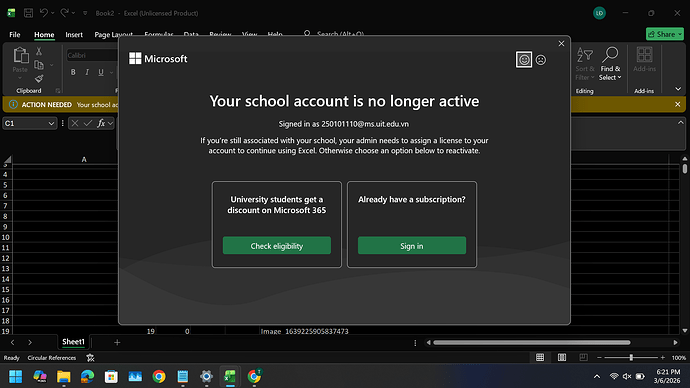Screen dimensions: 690x388
Task: Click the formula bar Enter checkmark icon
Action: point(88,124)
